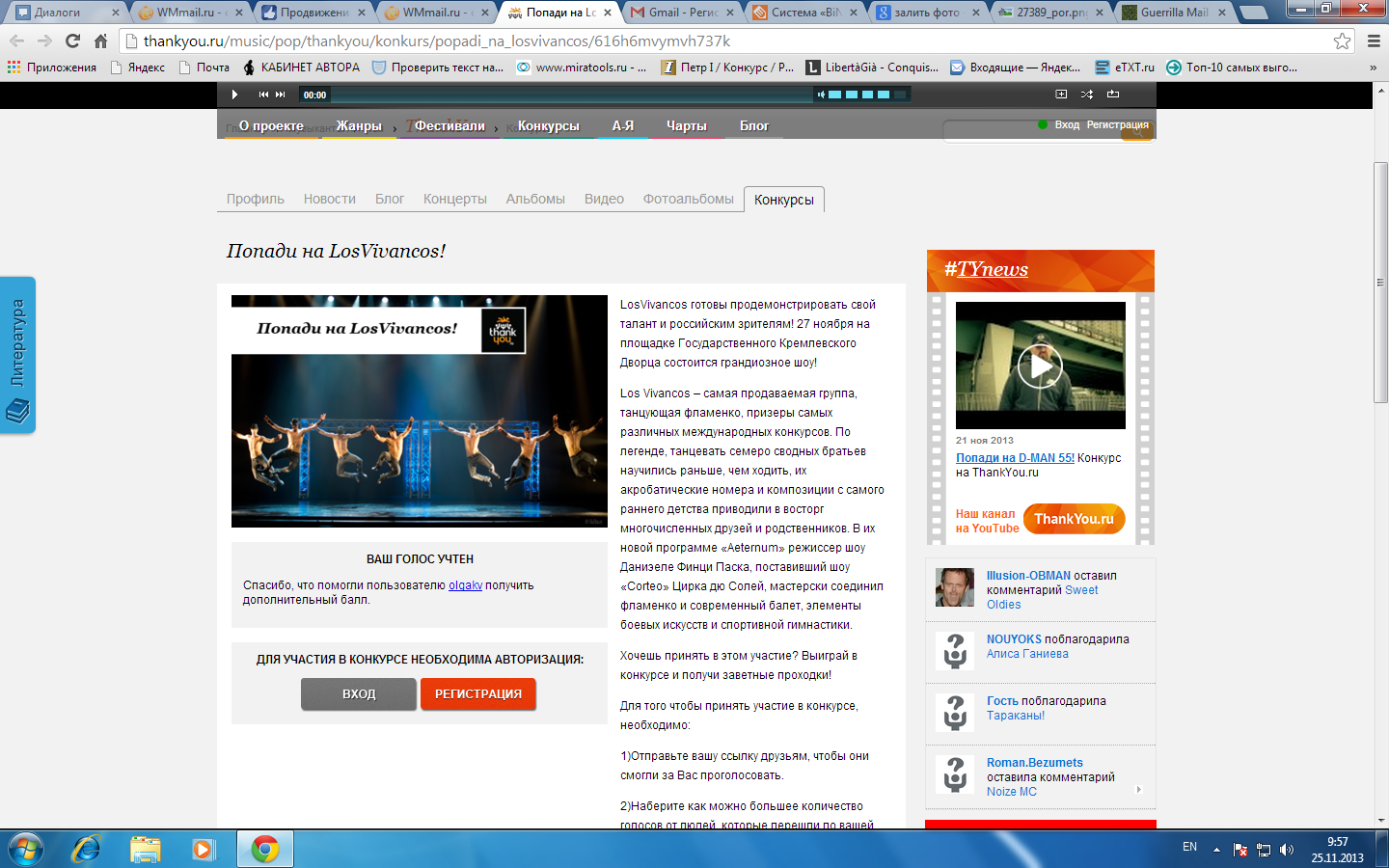Switch to the «Видео» tab
The image size is (1389, 868).
coord(604,199)
